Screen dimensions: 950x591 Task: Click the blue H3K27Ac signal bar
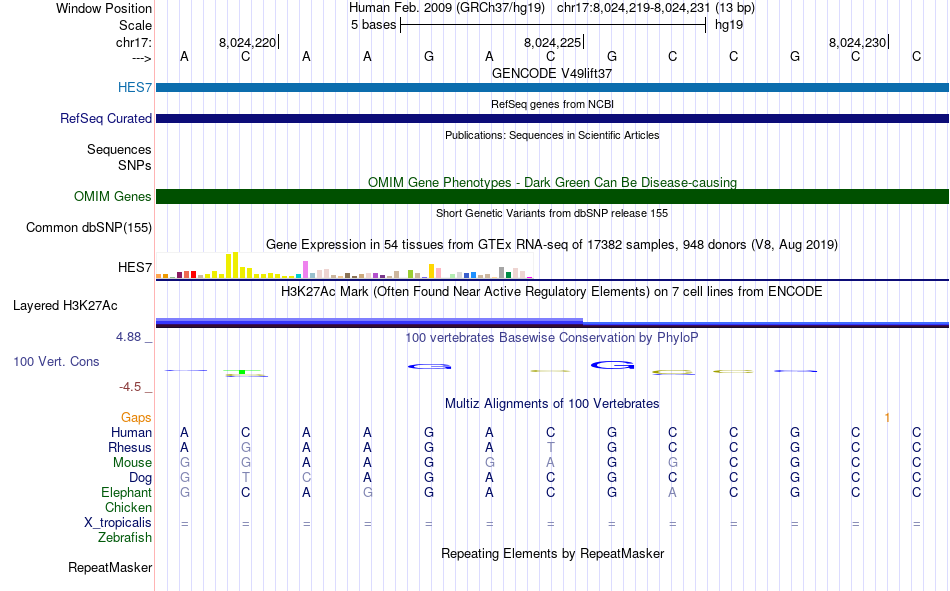pyautogui.click(x=552, y=322)
